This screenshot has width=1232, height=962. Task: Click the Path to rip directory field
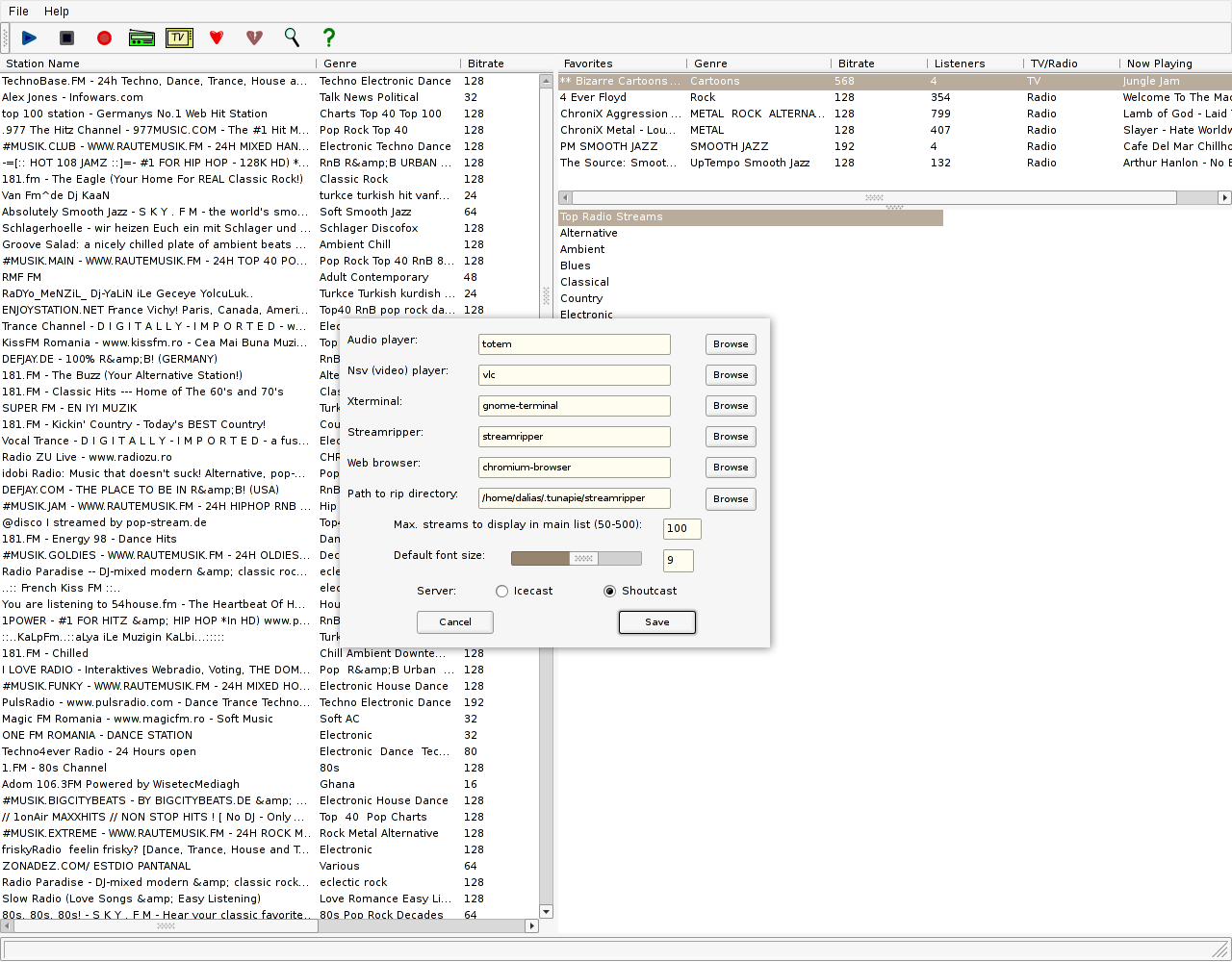coord(575,498)
